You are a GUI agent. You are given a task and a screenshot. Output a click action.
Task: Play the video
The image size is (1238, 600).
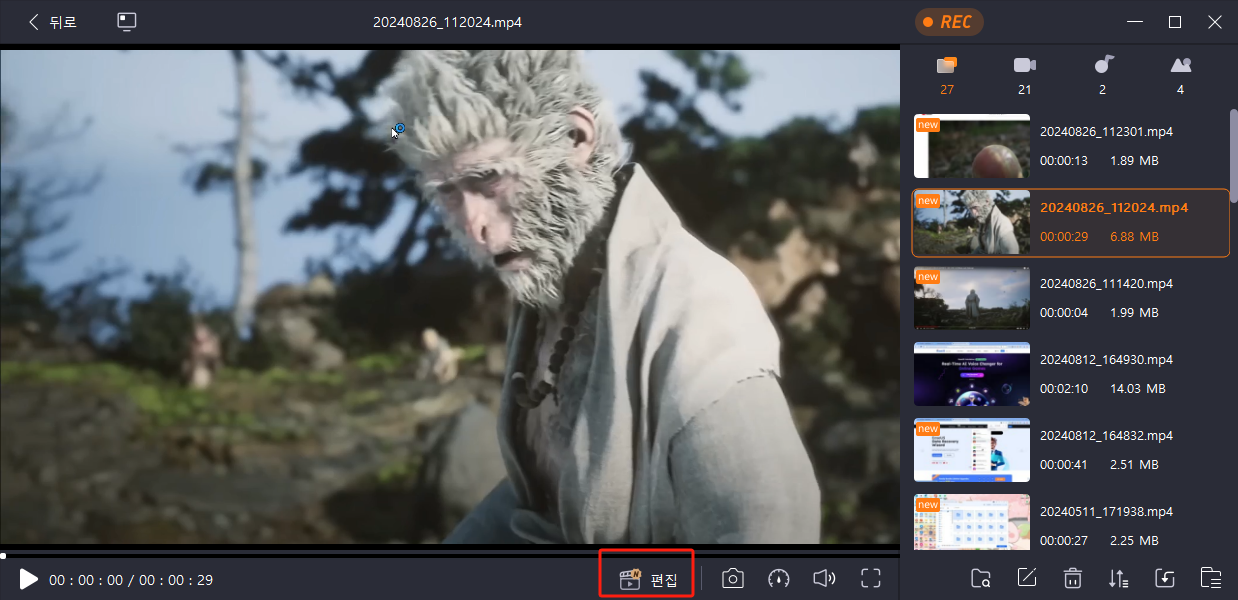28,579
